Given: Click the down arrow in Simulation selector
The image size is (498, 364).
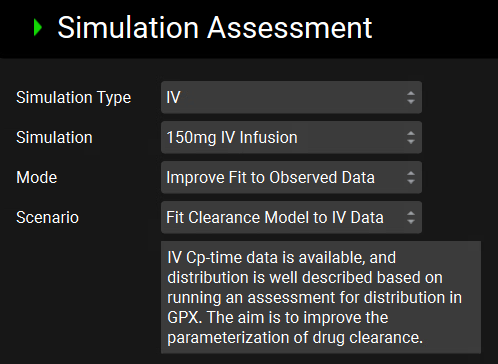Looking at the screenshot, I should (411, 142).
